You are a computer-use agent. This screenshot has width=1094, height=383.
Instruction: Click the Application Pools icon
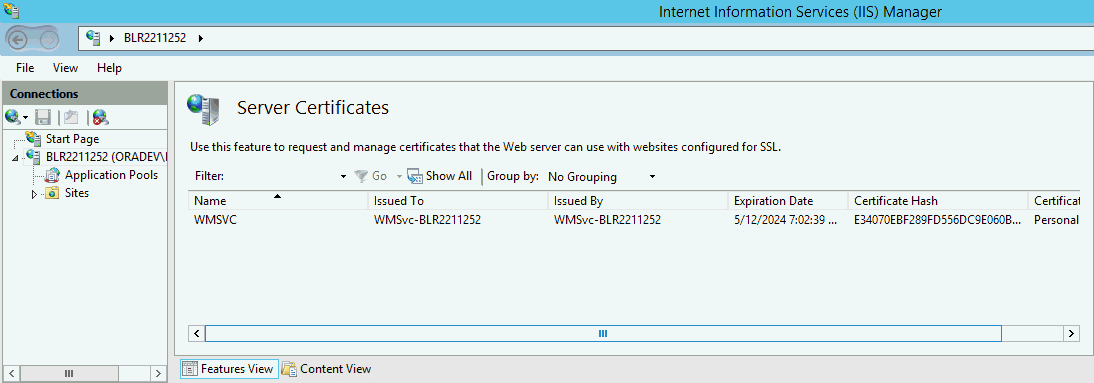coord(53,175)
